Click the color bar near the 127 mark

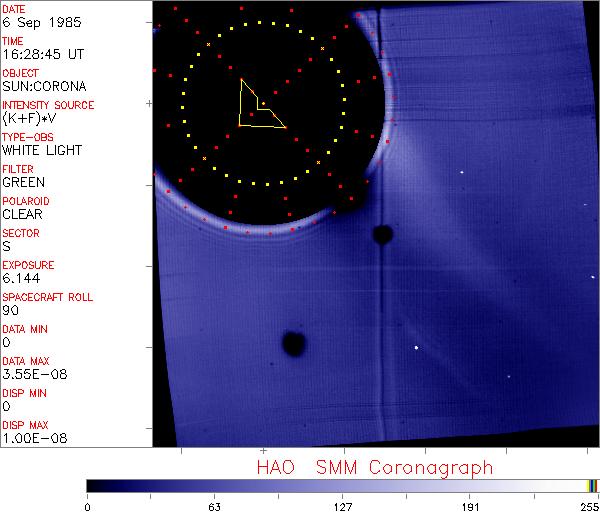pyautogui.click(x=342, y=485)
